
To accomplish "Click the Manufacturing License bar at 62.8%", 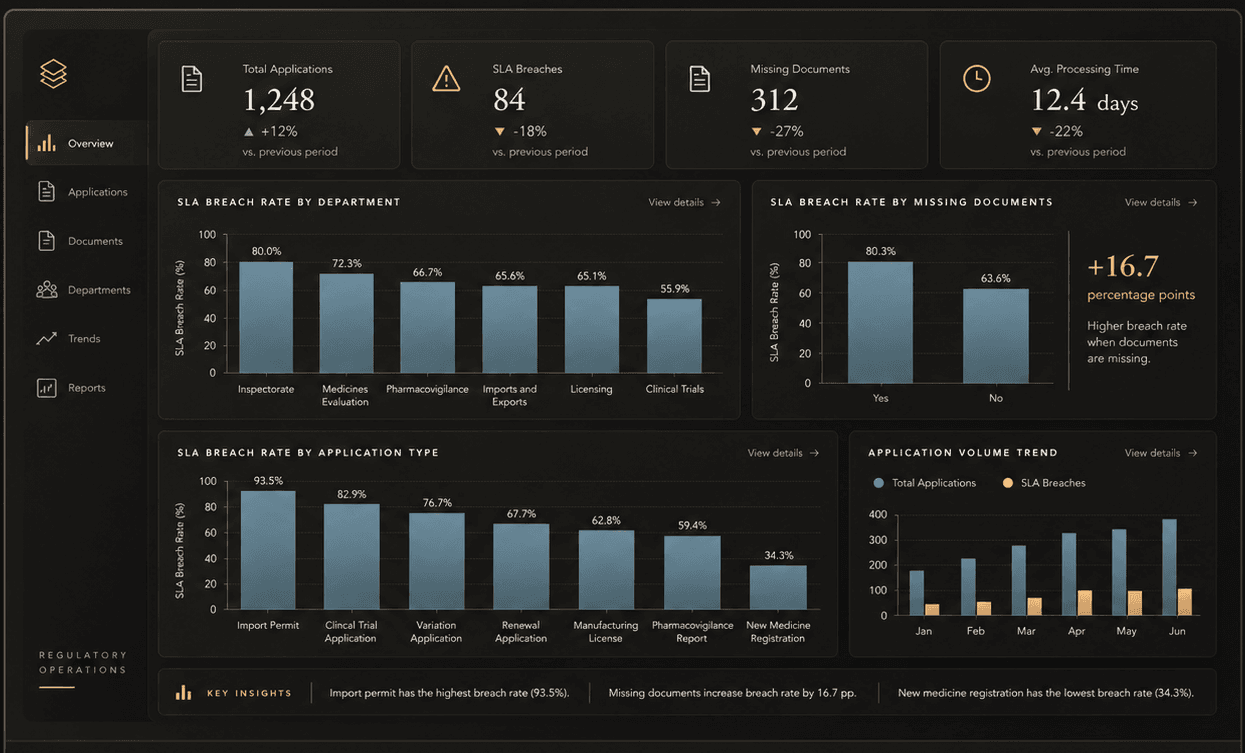I will coord(606,570).
